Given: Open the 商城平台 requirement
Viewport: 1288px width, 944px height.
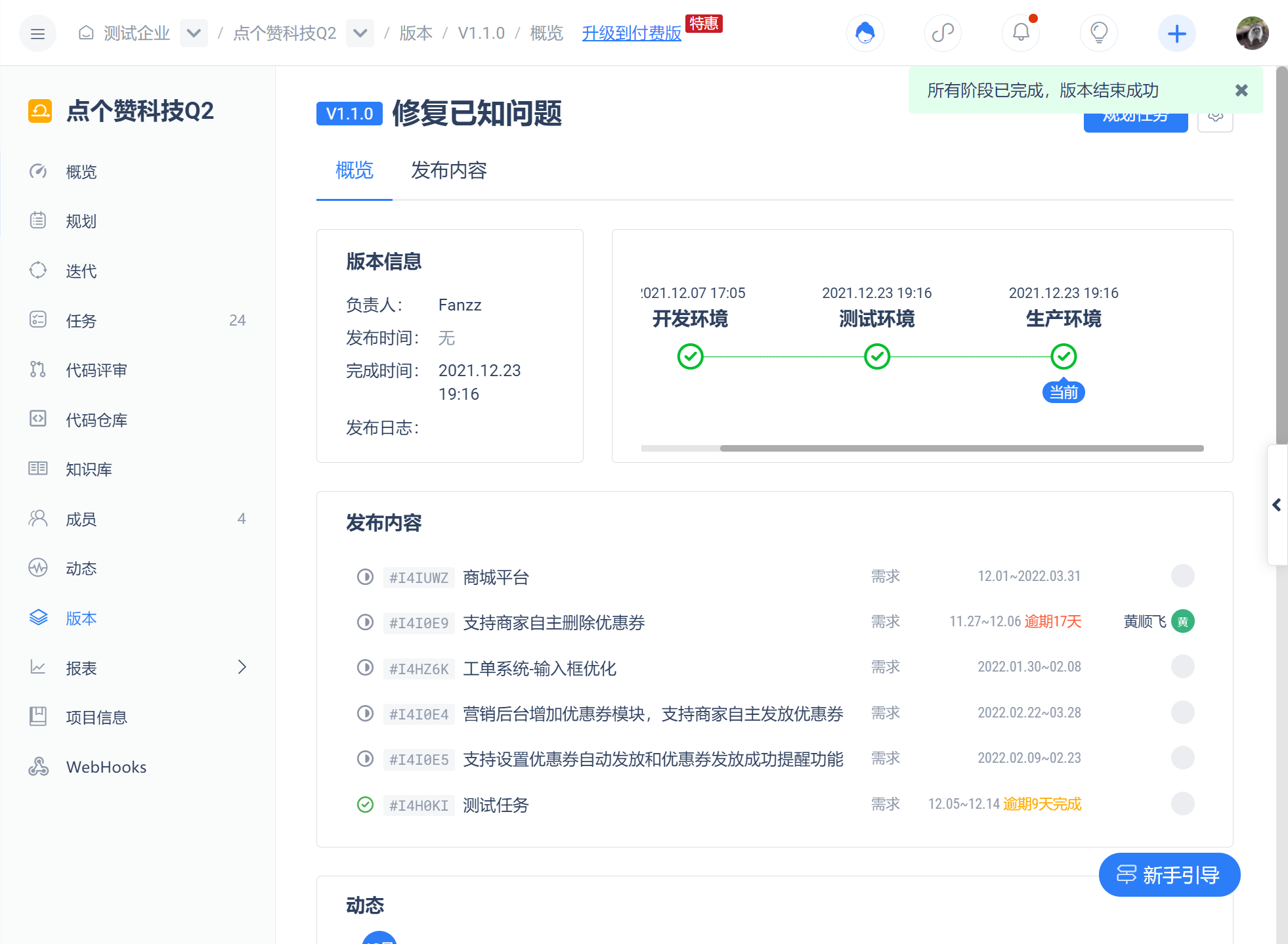Looking at the screenshot, I should [496, 578].
